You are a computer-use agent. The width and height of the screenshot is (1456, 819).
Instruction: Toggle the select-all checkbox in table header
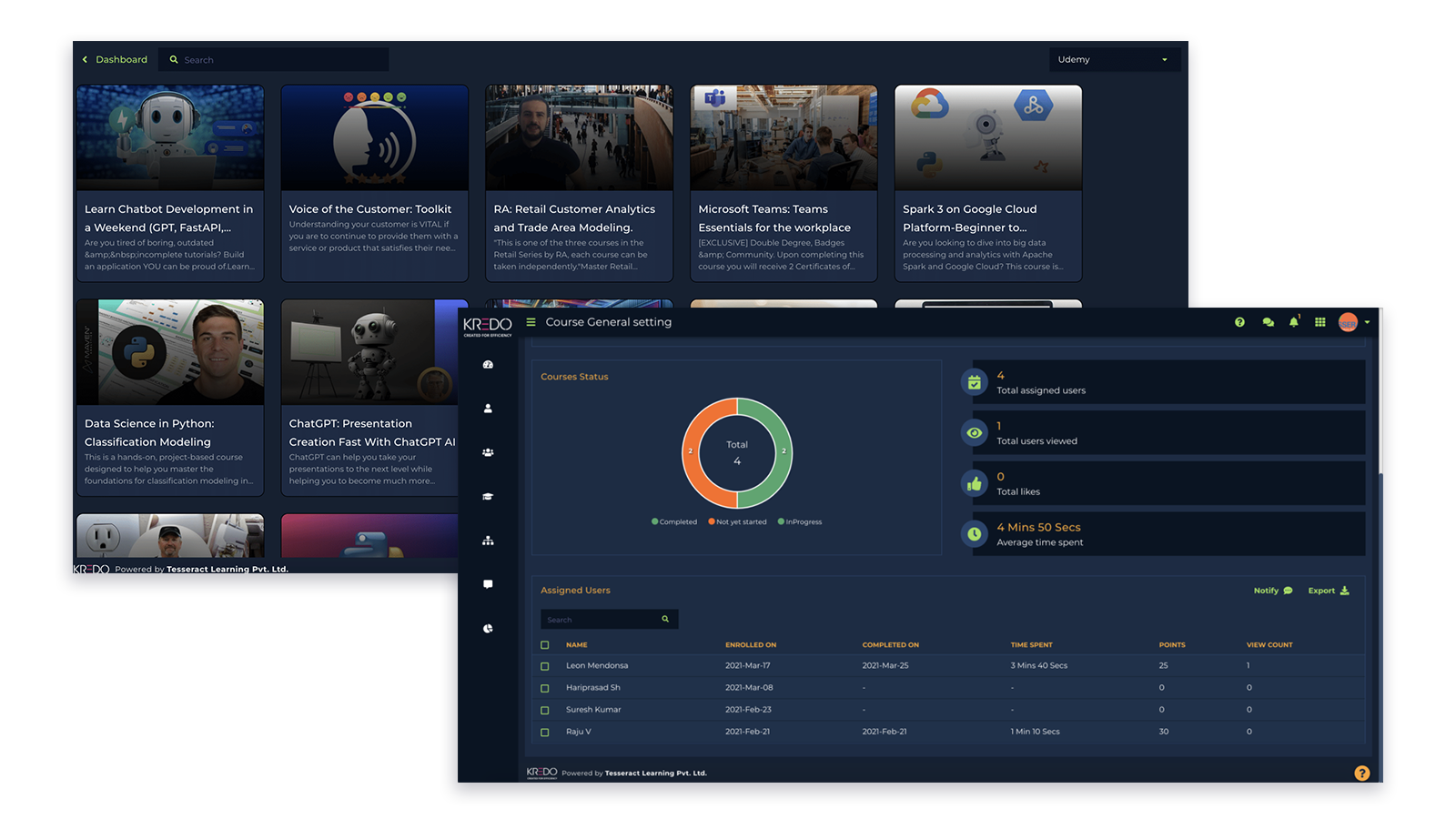545,645
